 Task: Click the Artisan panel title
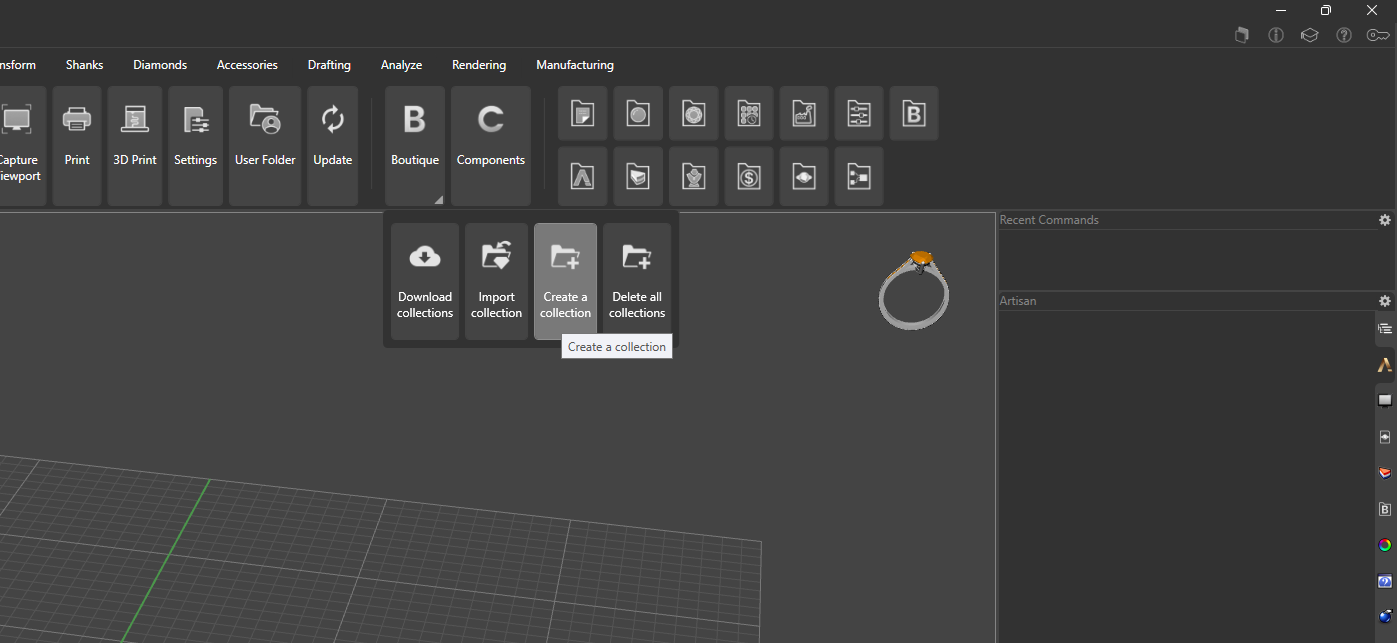coord(1018,301)
